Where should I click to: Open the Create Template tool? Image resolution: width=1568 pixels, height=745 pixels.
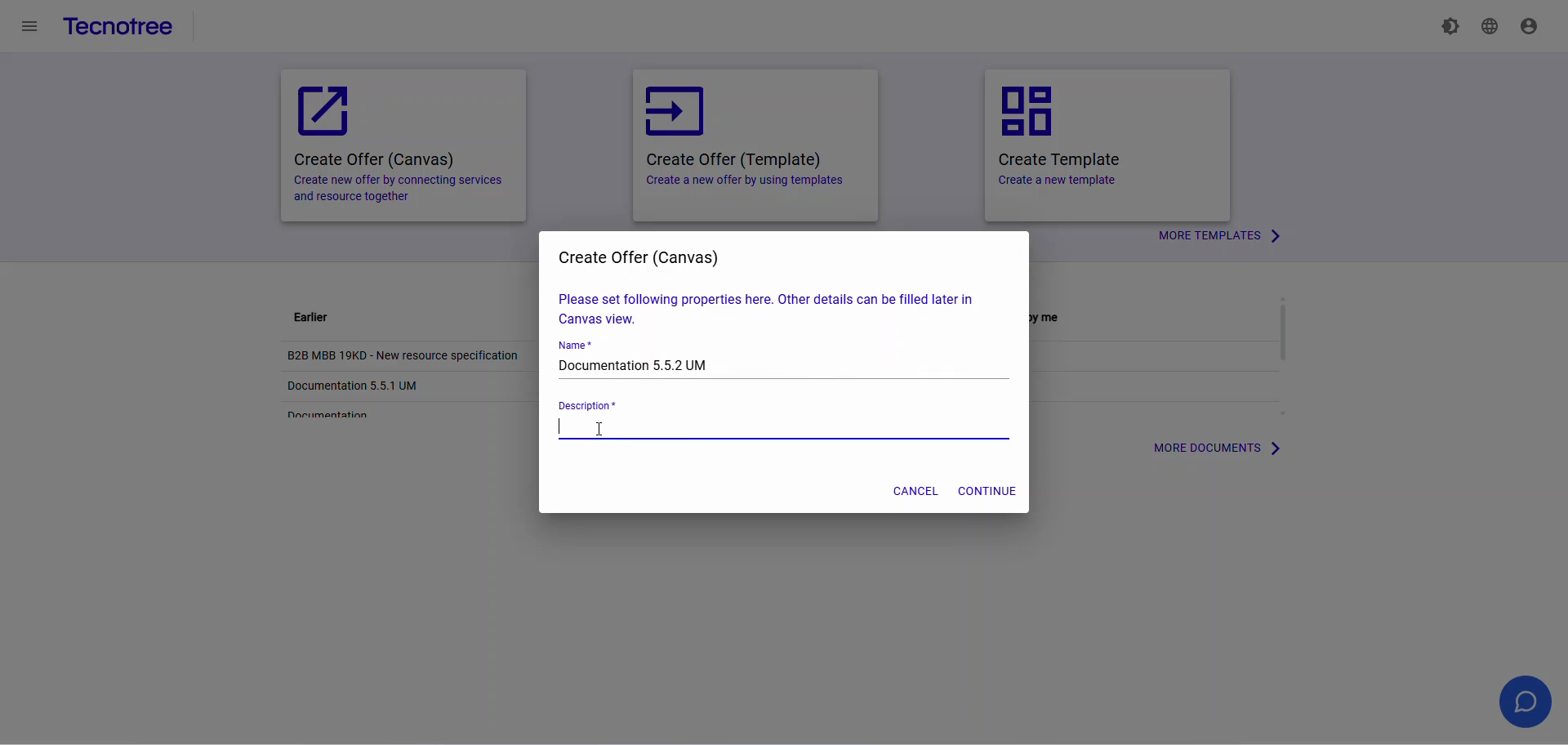(1107, 145)
